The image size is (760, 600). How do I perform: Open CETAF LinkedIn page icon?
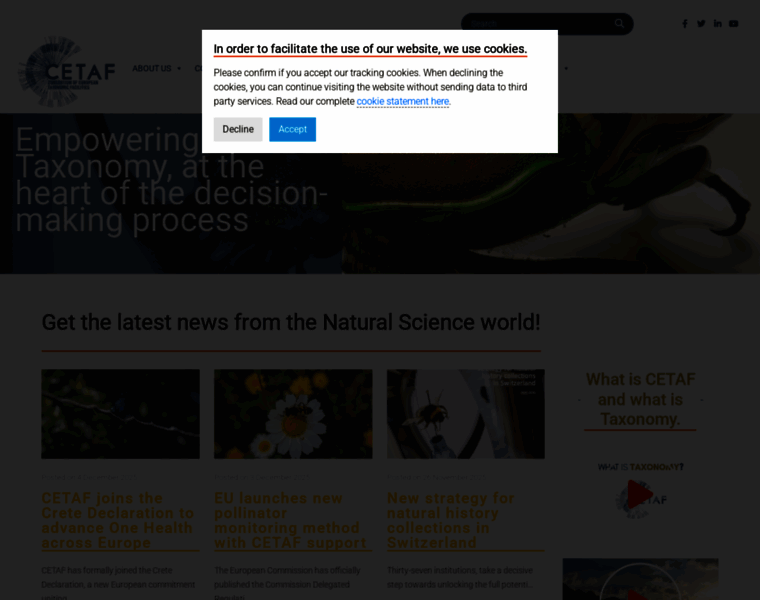717,24
